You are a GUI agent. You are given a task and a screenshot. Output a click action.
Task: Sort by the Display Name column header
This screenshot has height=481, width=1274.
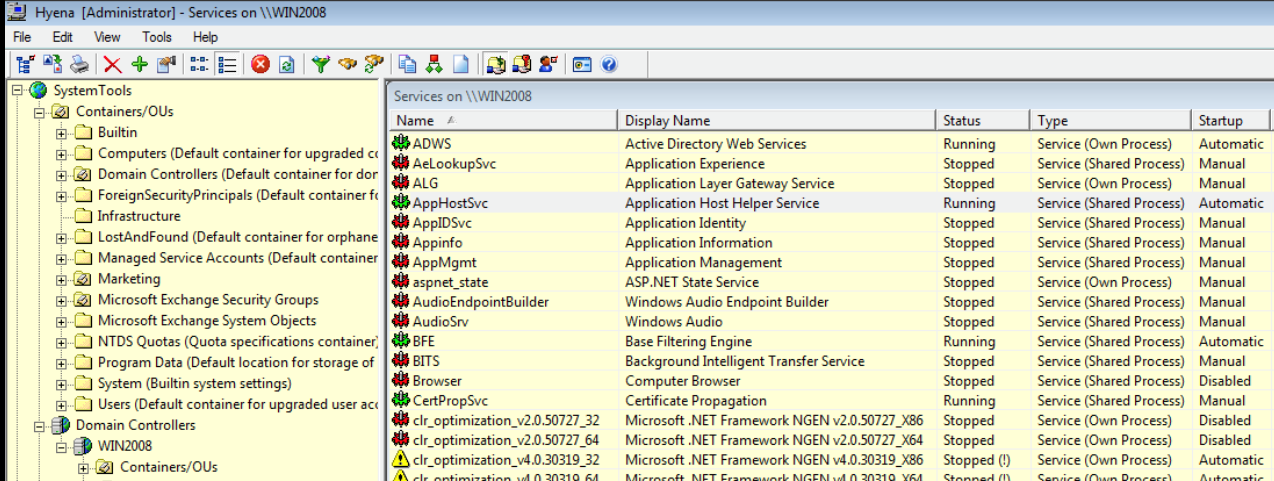click(x=777, y=120)
